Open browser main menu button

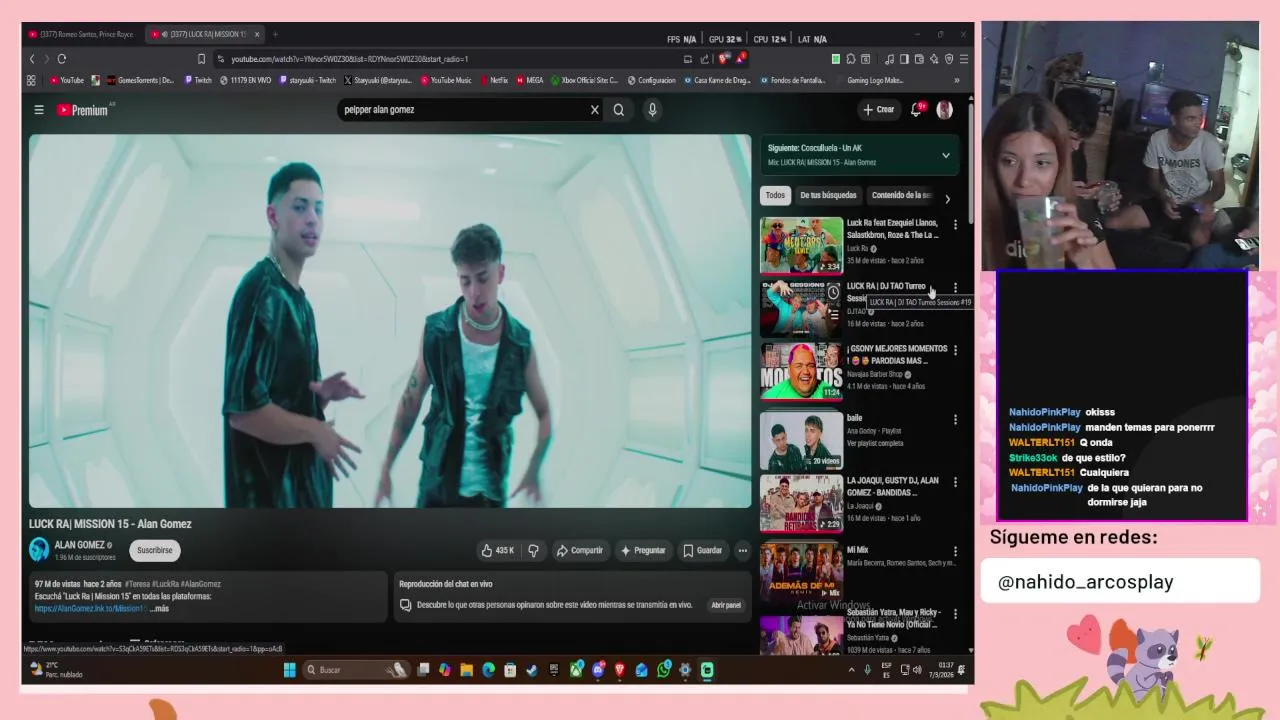[964, 59]
